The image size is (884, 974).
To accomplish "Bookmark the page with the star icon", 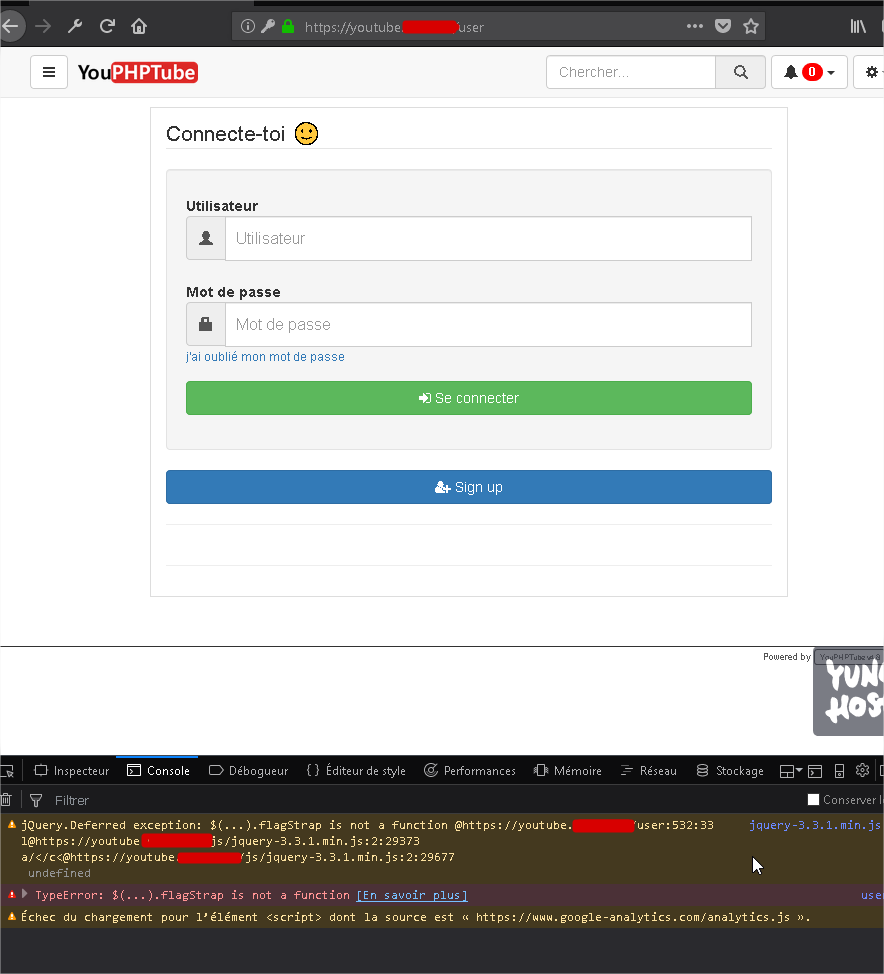I will pos(750,27).
